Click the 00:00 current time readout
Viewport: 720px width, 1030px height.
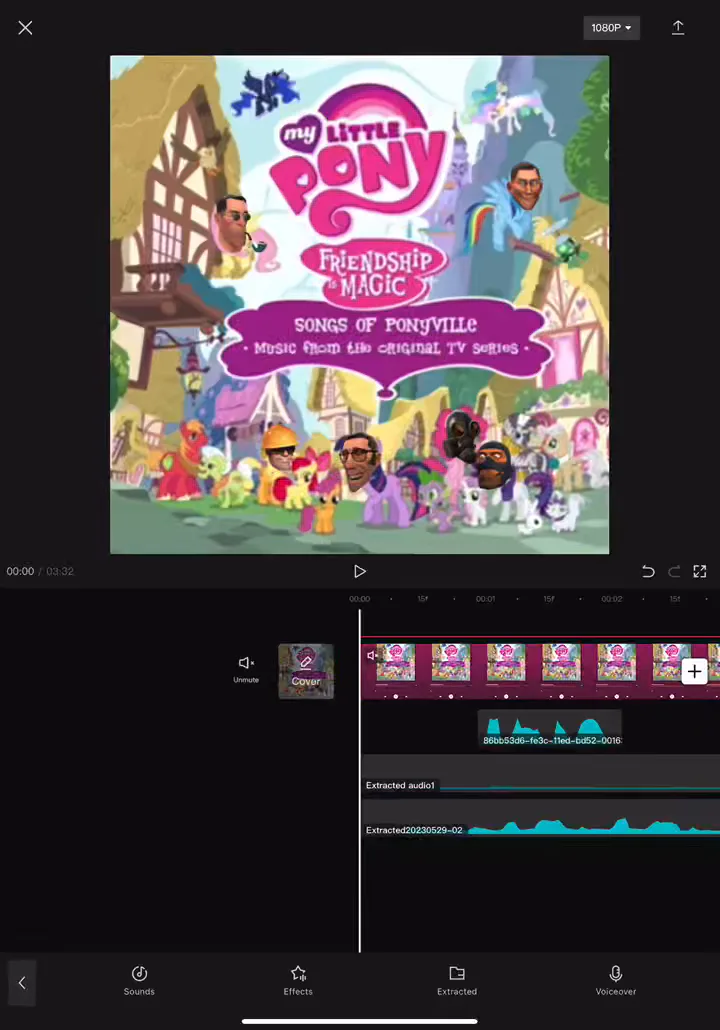(20, 571)
